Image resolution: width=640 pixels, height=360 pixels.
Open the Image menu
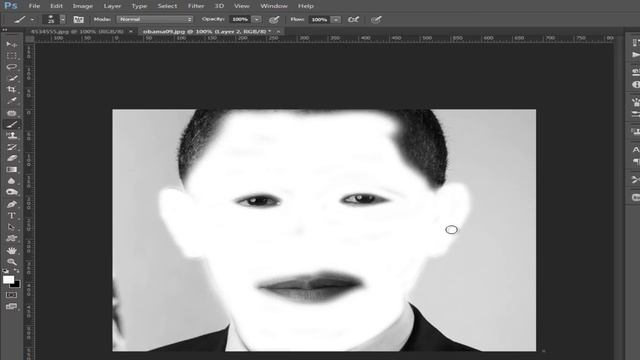tap(82, 6)
